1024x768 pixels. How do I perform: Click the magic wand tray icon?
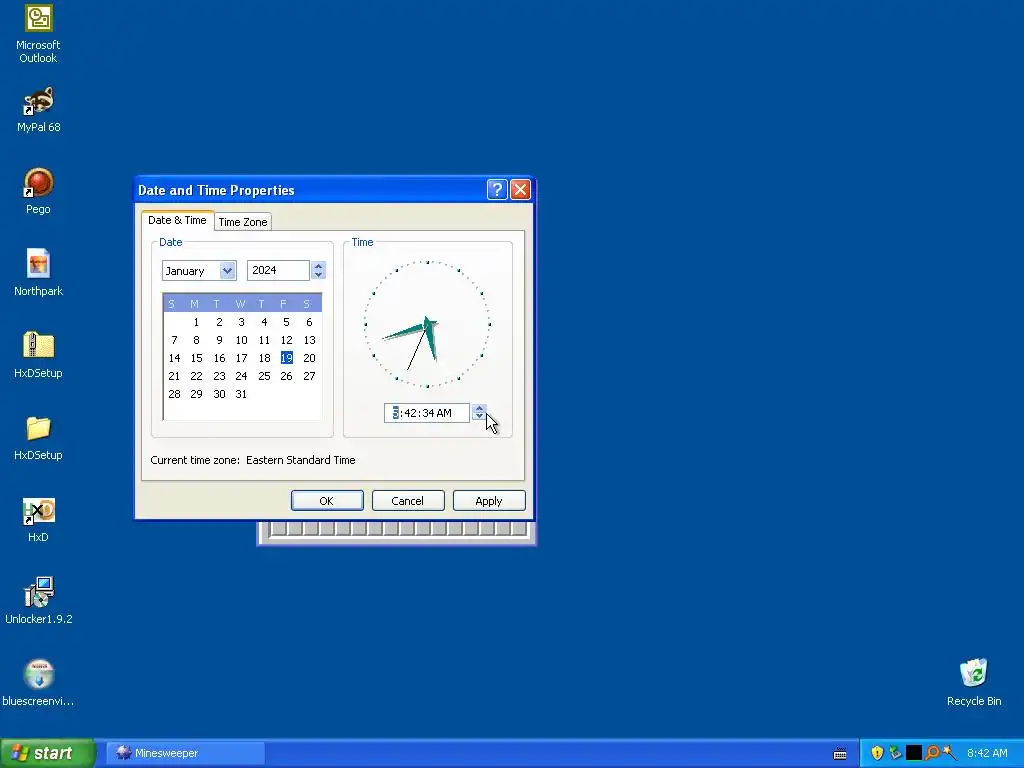tap(950, 753)
